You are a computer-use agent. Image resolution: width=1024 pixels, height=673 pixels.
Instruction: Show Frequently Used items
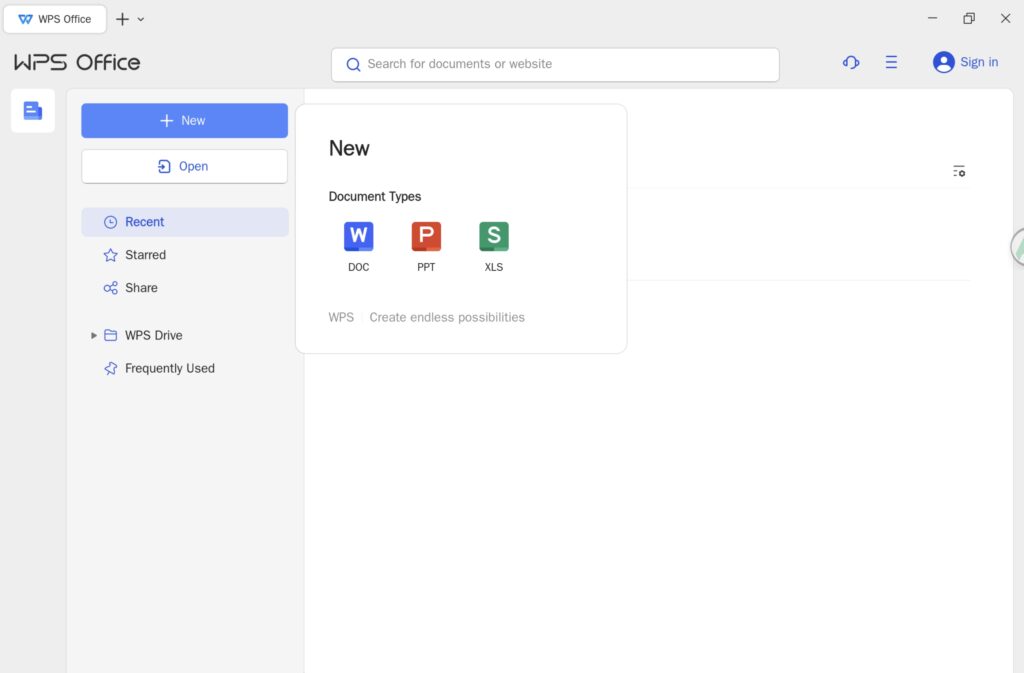click(x=185, y=368)
